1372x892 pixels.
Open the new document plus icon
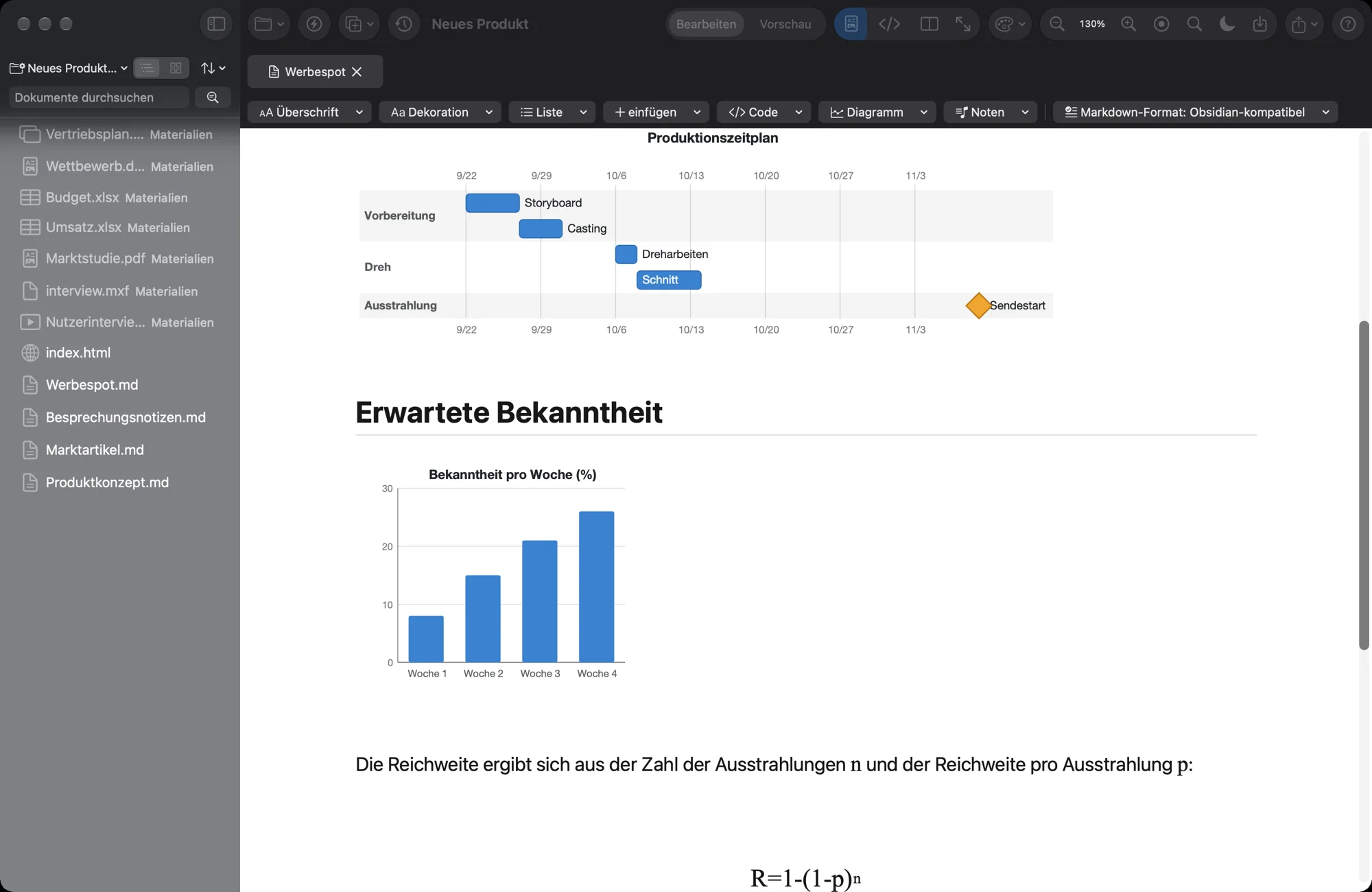coord(359,24)
